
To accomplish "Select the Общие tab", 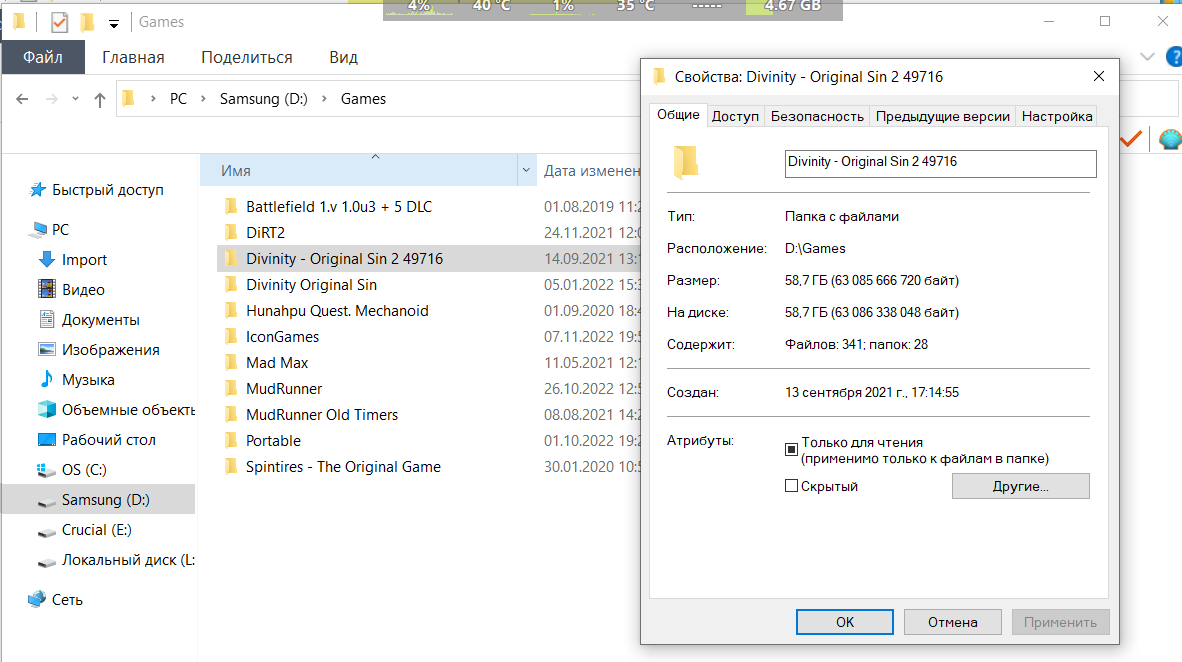I will point(678,115).
